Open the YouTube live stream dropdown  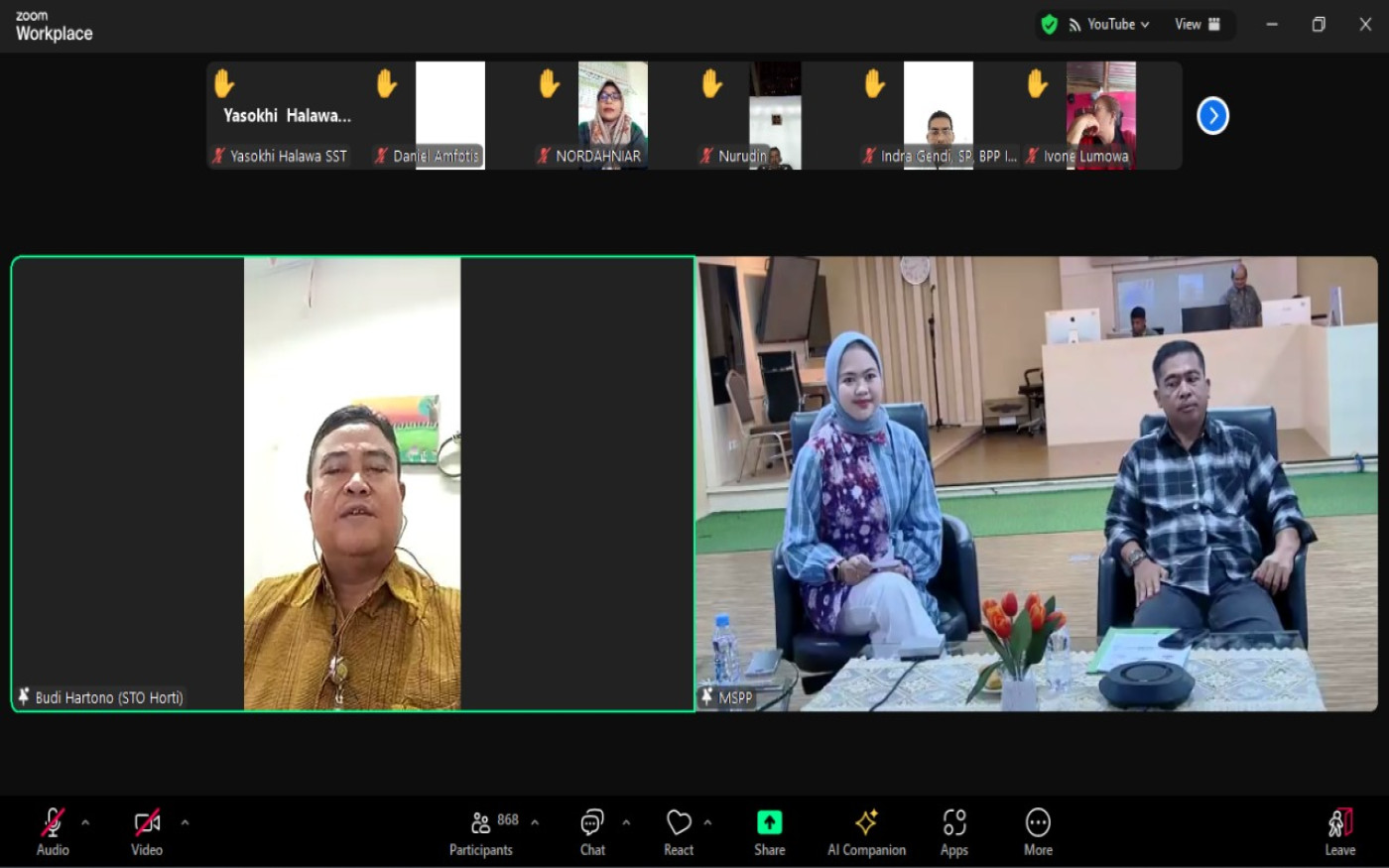1109,25
